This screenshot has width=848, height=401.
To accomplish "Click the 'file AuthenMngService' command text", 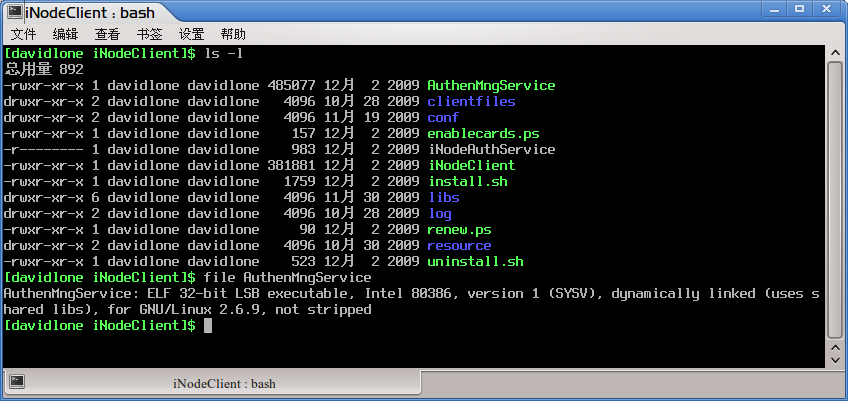I will 288,278.
